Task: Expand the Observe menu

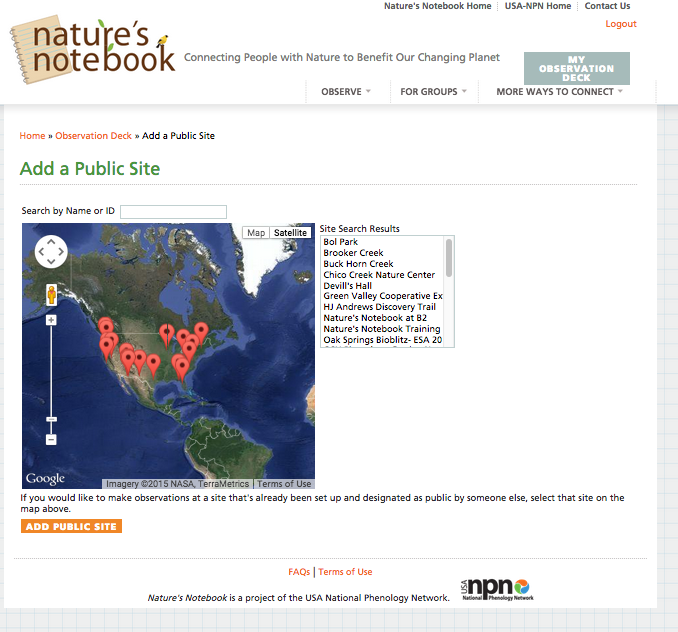Action: pos(345,92)
